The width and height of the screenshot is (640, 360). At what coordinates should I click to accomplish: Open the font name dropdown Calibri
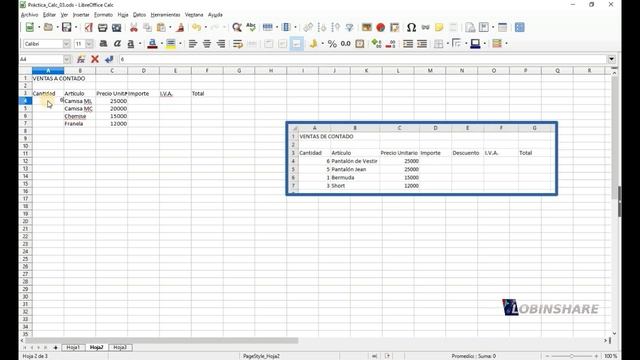tap(66, 44)
